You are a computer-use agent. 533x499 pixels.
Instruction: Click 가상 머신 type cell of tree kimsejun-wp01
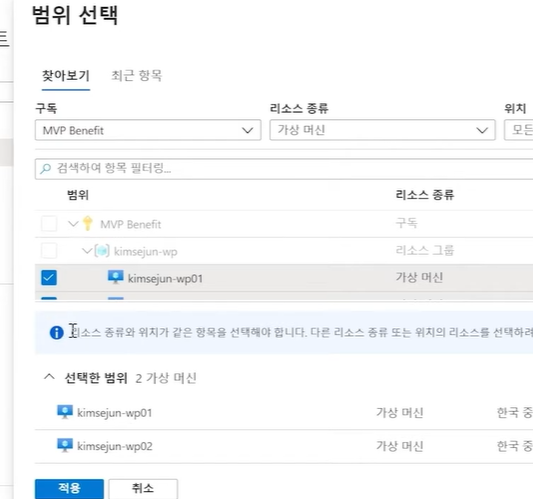419,277
